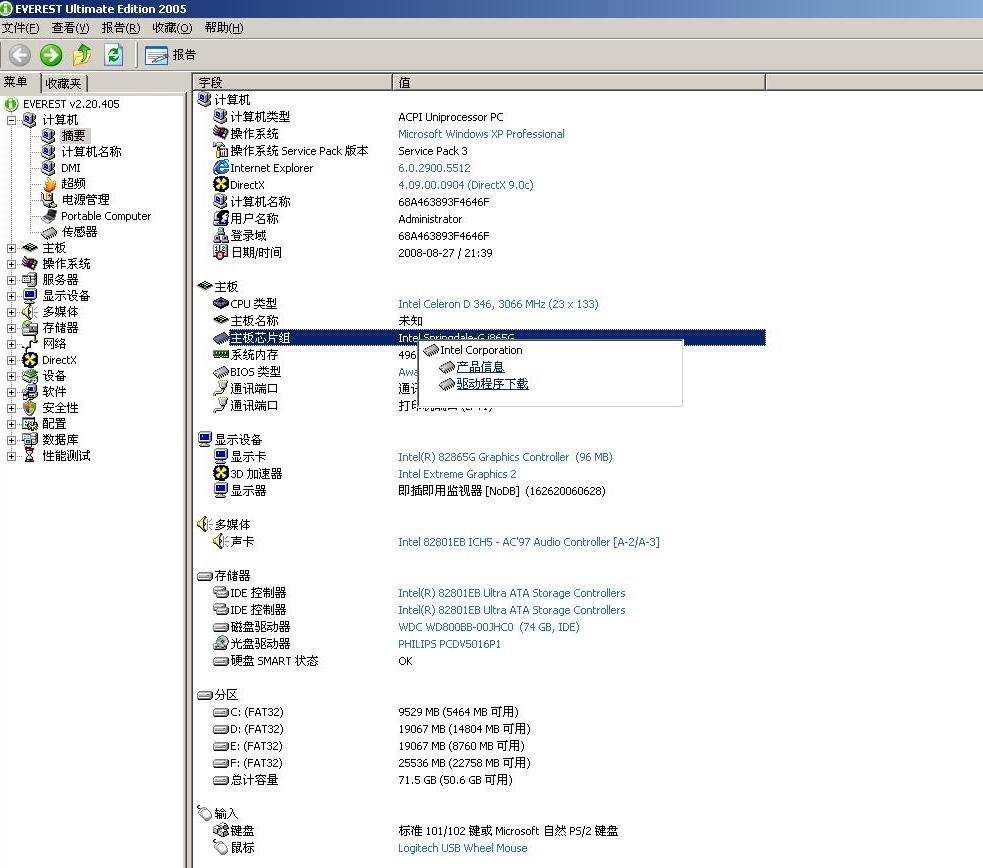Click the 超频 flame icon

click(49, 184)
